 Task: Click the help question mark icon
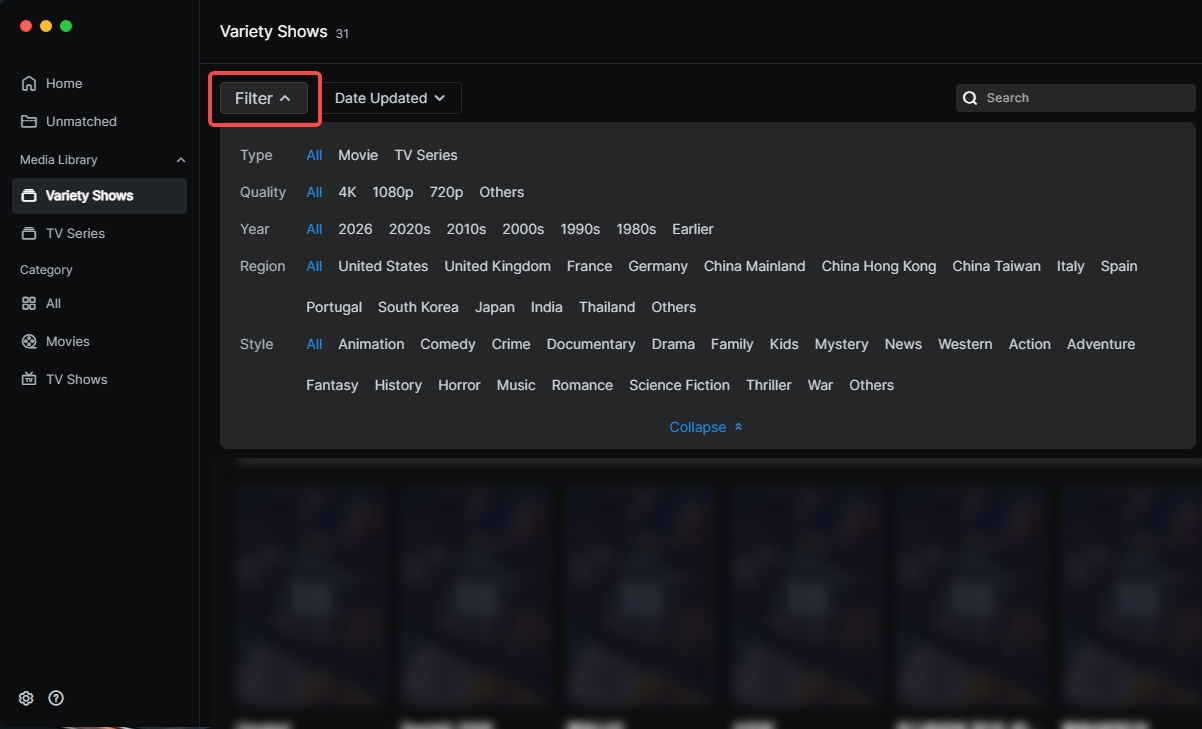(x=56, y=698)
